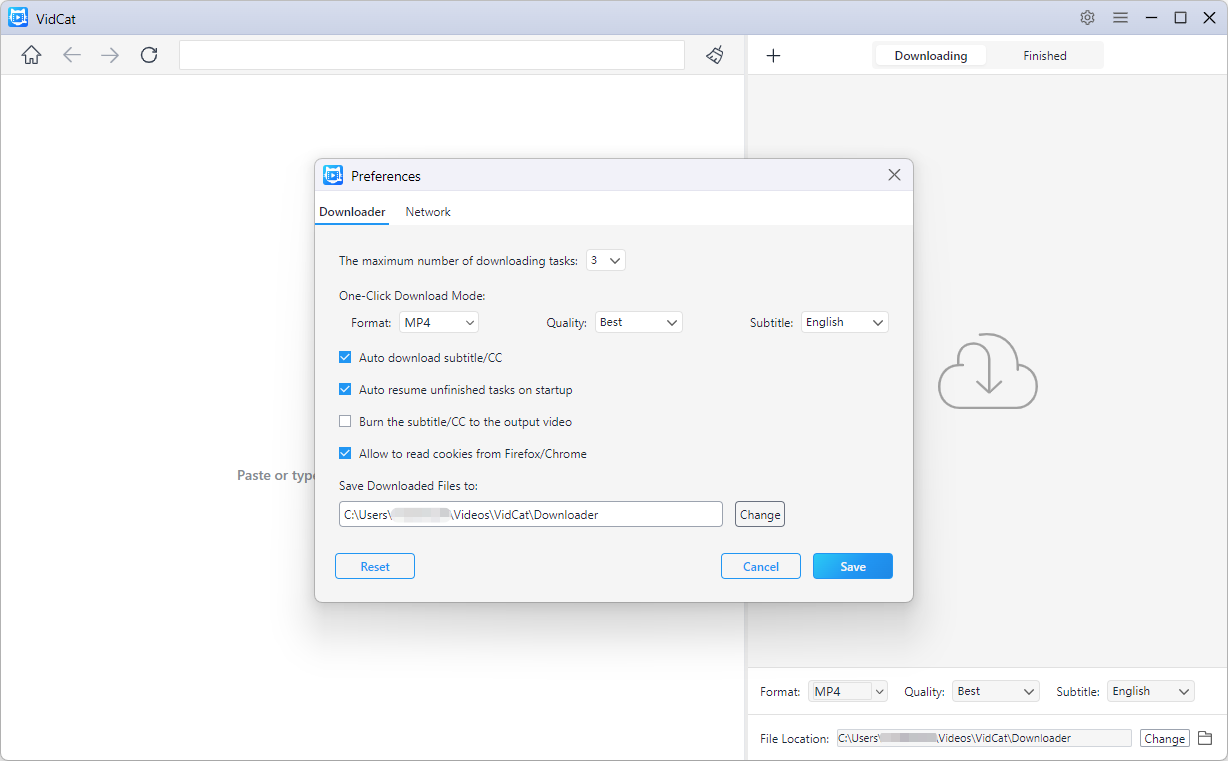
Task: Click Cancel in Preferences
Action: point(761,566)
